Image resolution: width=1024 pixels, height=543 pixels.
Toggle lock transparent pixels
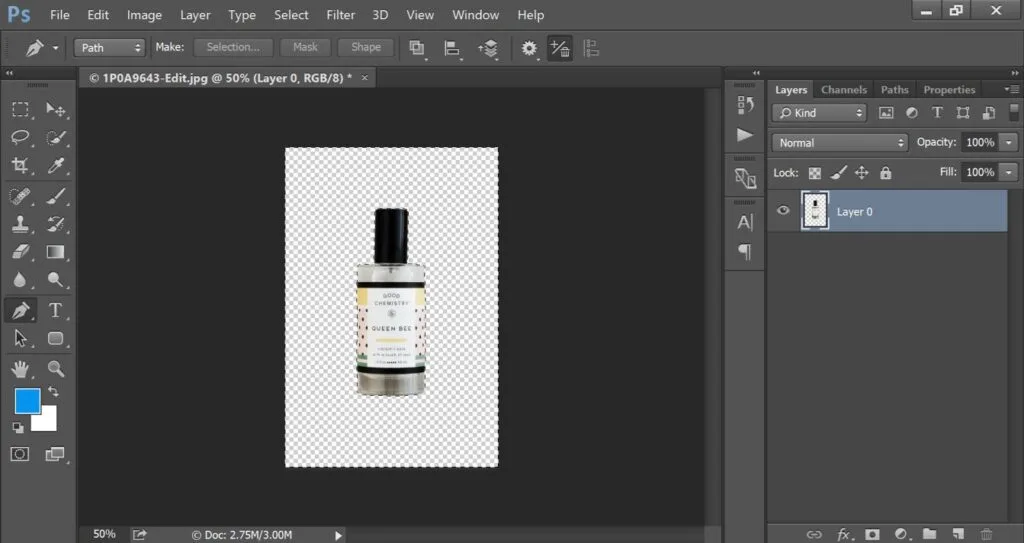[814, 173]
